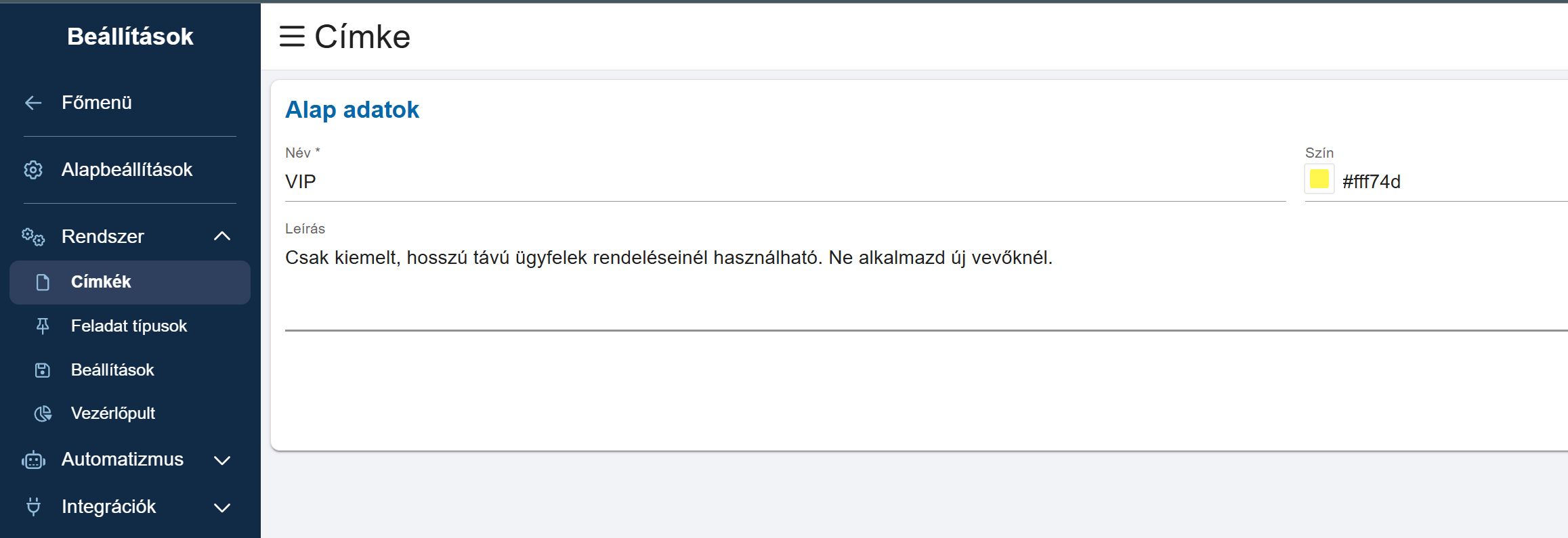Viewport: 1568px width, 538px height.
Task: Click the Integrációk plug icon
Action: tap(33, 507)
